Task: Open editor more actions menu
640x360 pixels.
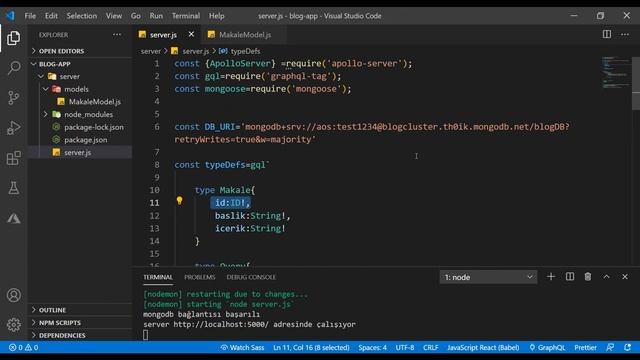Action: tap(625, 34)
